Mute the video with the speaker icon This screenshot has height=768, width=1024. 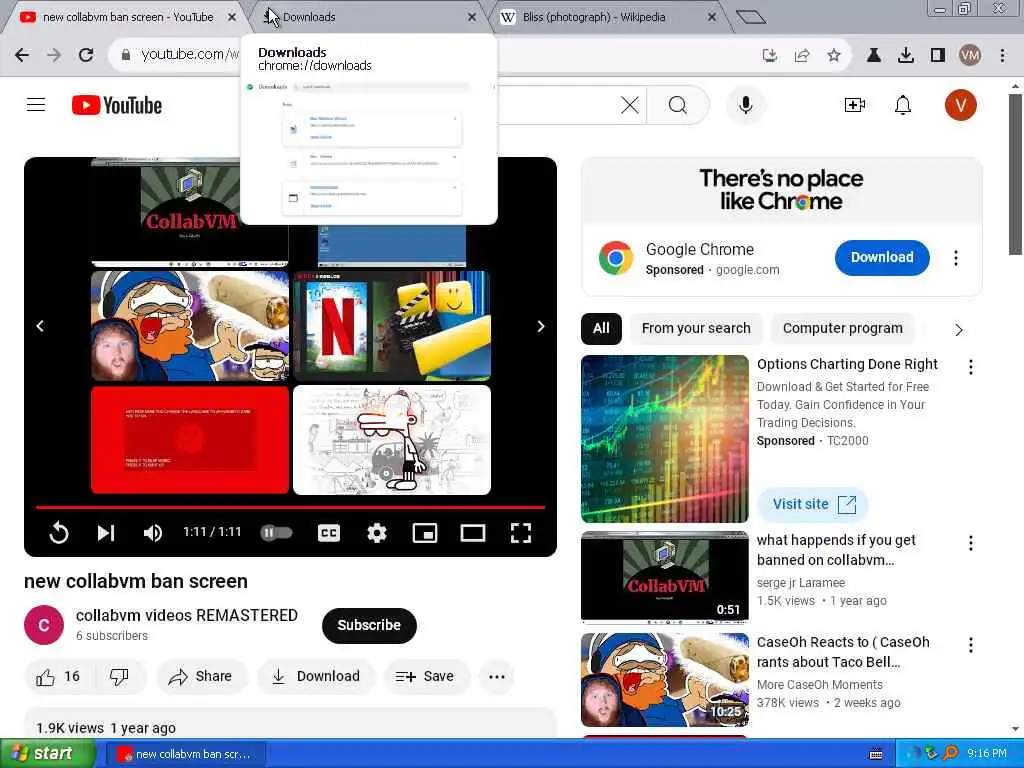[x=153, y=533]
